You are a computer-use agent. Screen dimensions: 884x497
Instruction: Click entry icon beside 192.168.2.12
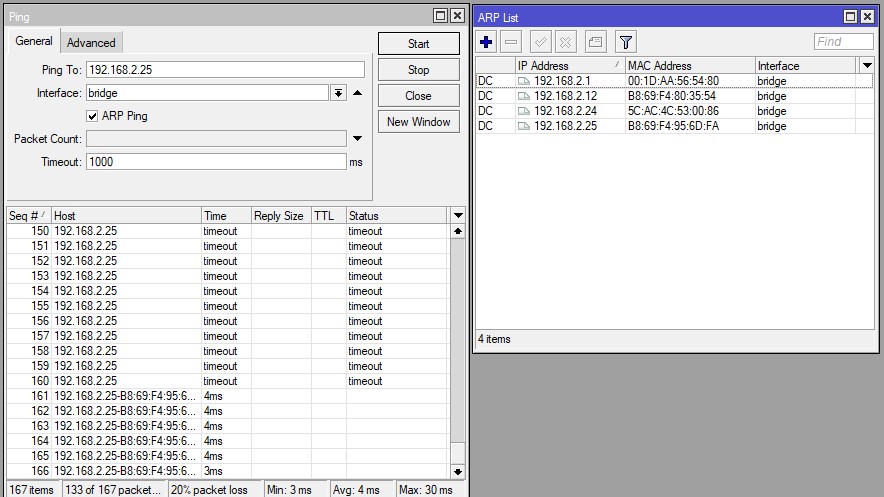click(x=524, y=96)
